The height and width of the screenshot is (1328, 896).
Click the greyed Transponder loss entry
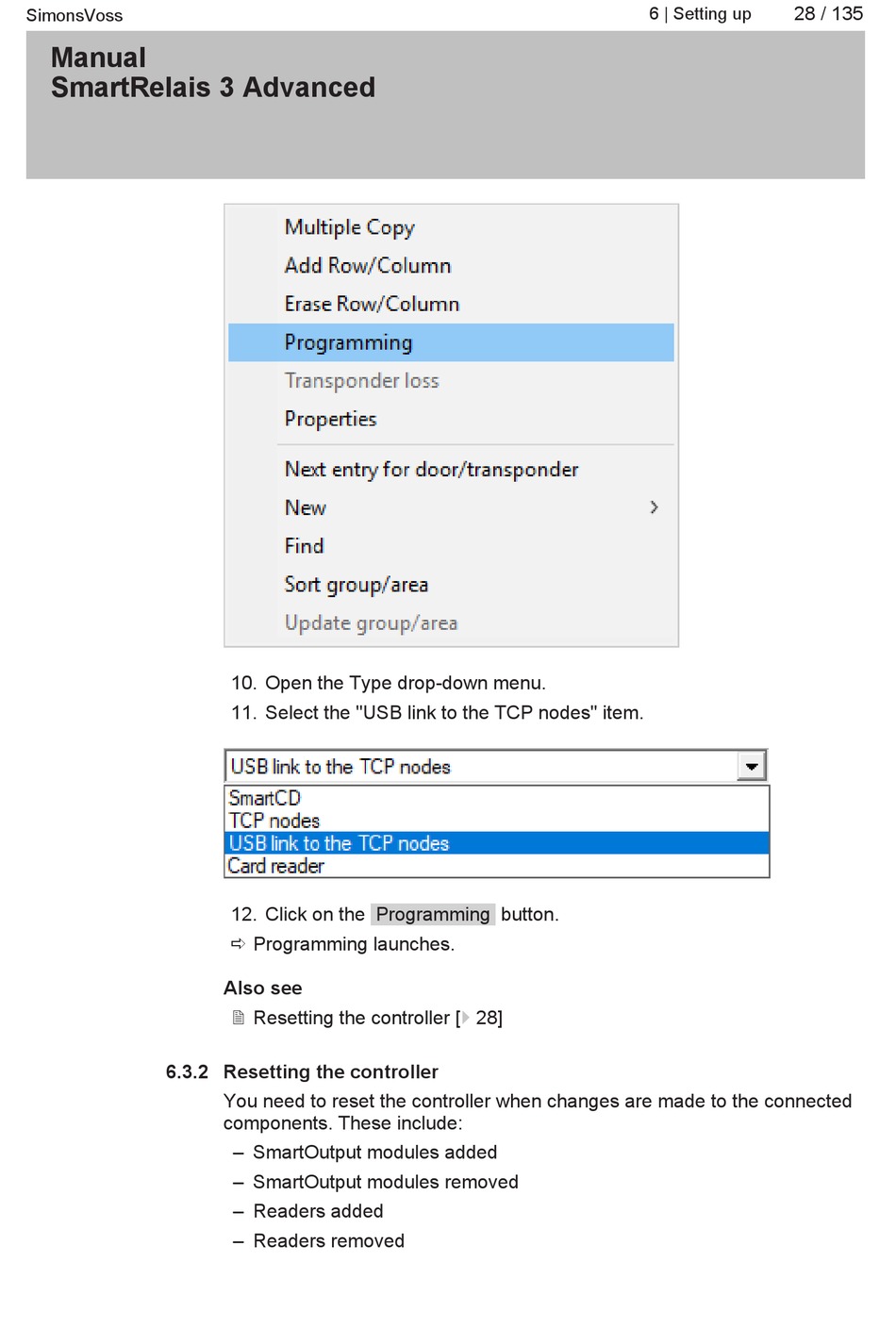(451, 381)
